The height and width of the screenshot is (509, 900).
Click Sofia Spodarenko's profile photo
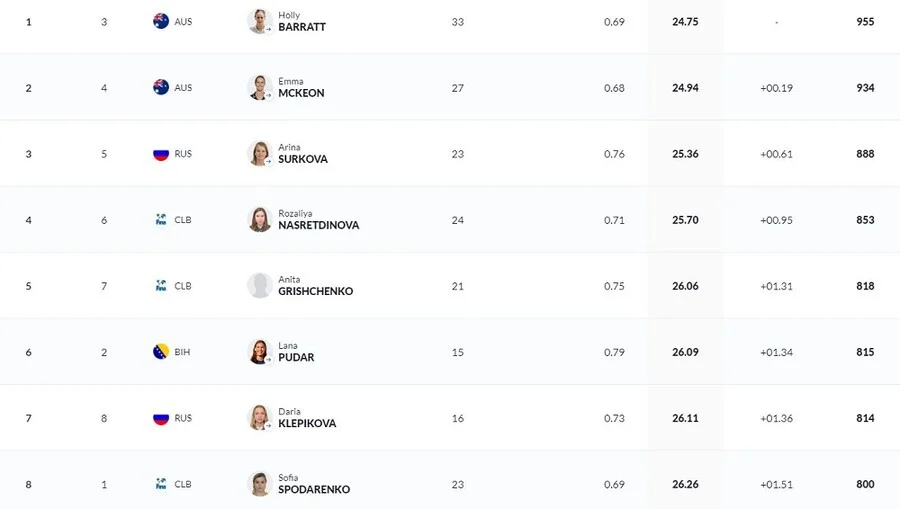(x=260, y=484)
